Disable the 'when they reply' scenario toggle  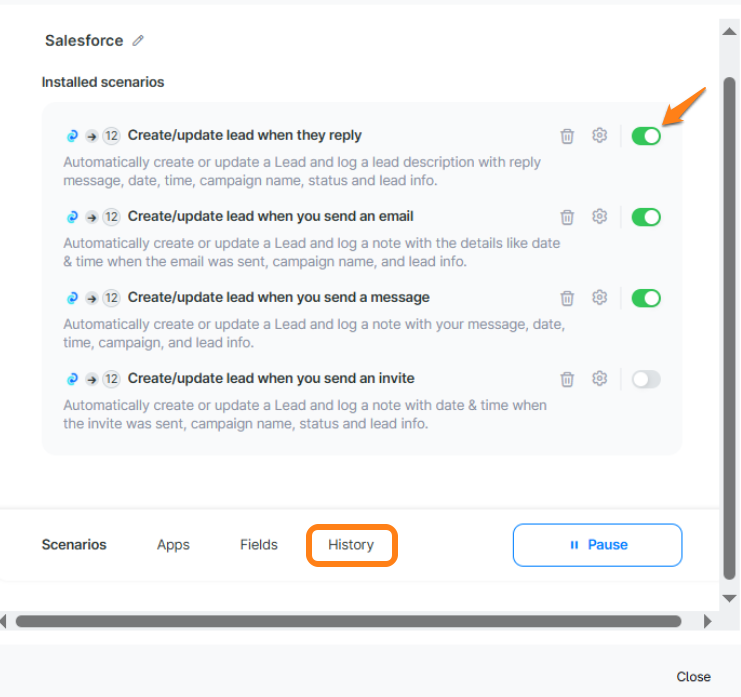point(646,136)
